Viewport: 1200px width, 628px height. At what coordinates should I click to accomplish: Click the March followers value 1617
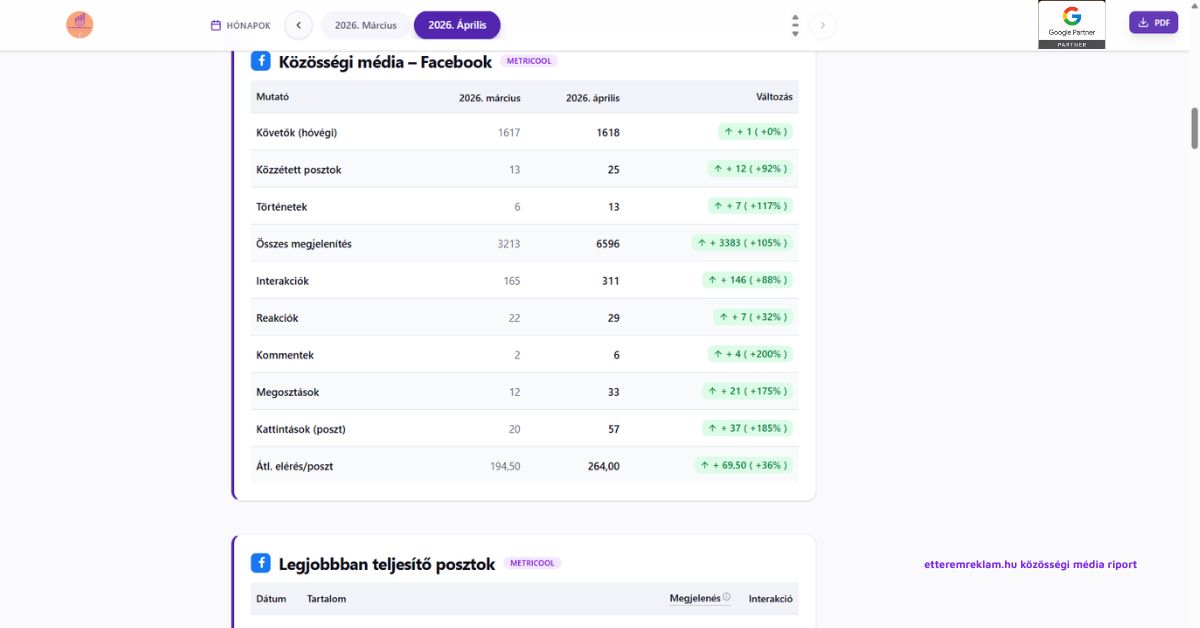click(509, 133)
